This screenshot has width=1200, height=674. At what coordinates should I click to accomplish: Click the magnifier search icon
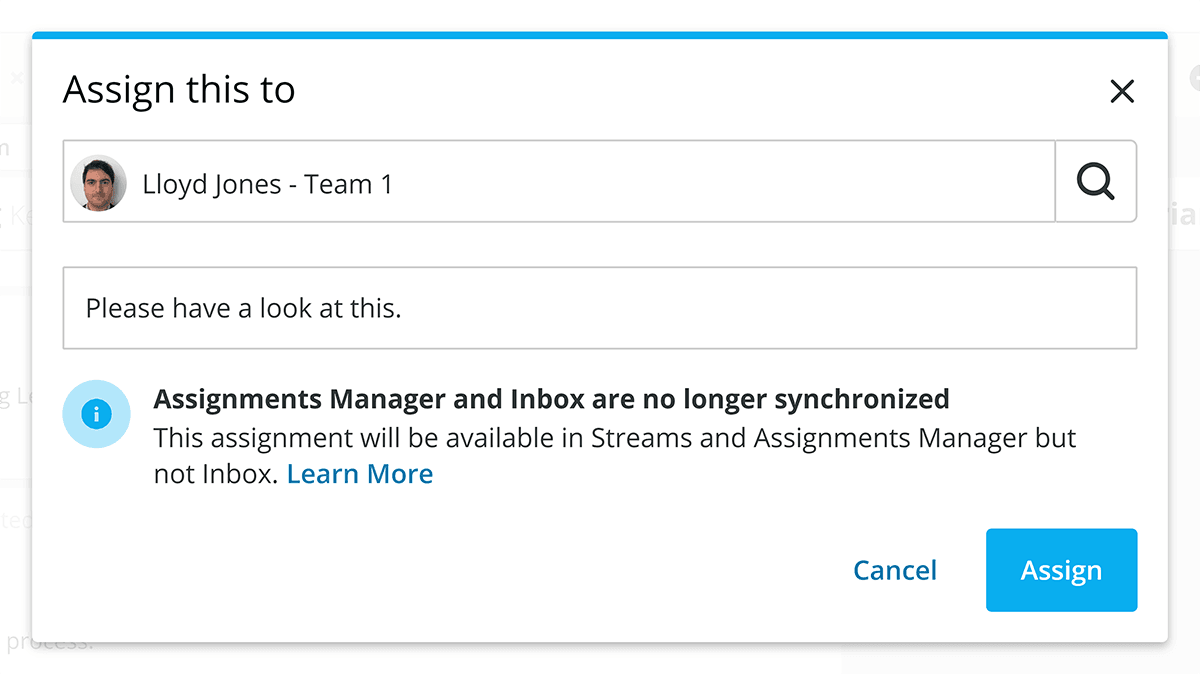1096,181
